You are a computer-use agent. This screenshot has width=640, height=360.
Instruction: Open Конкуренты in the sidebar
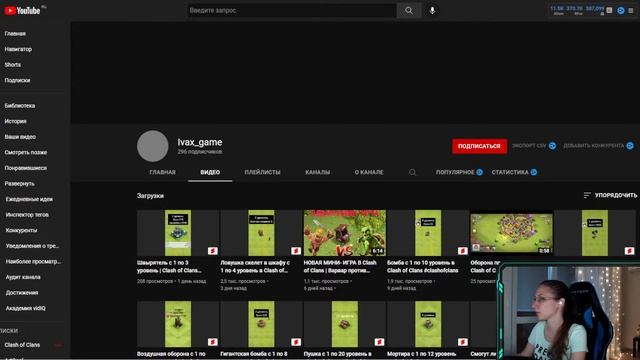point(21,230)
